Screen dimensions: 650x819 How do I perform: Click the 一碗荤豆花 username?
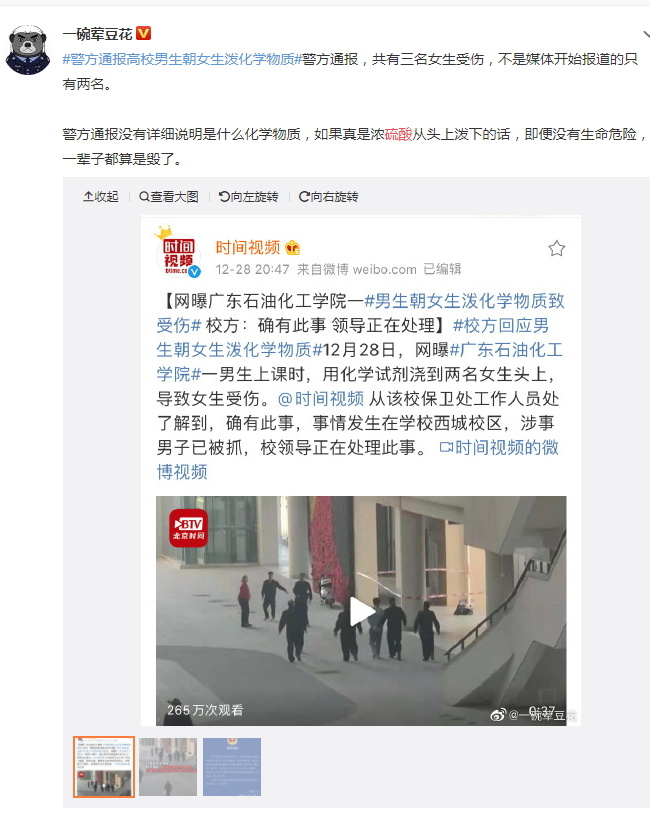click(x=97, y=34)
